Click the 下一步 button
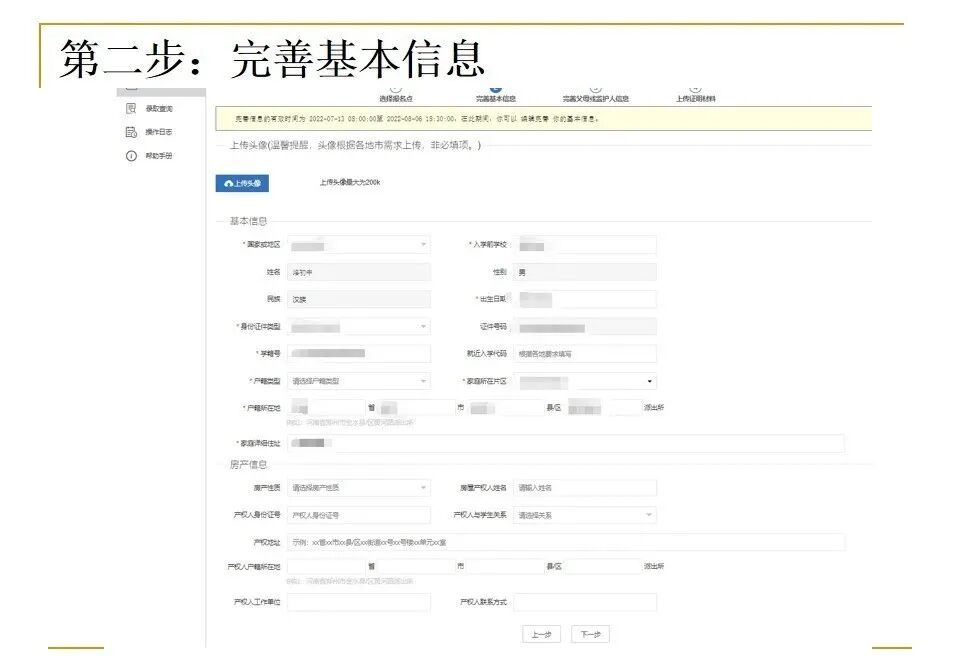Viewport: 960px width, 656px height. pyautogui.click(x=592, y=633)
